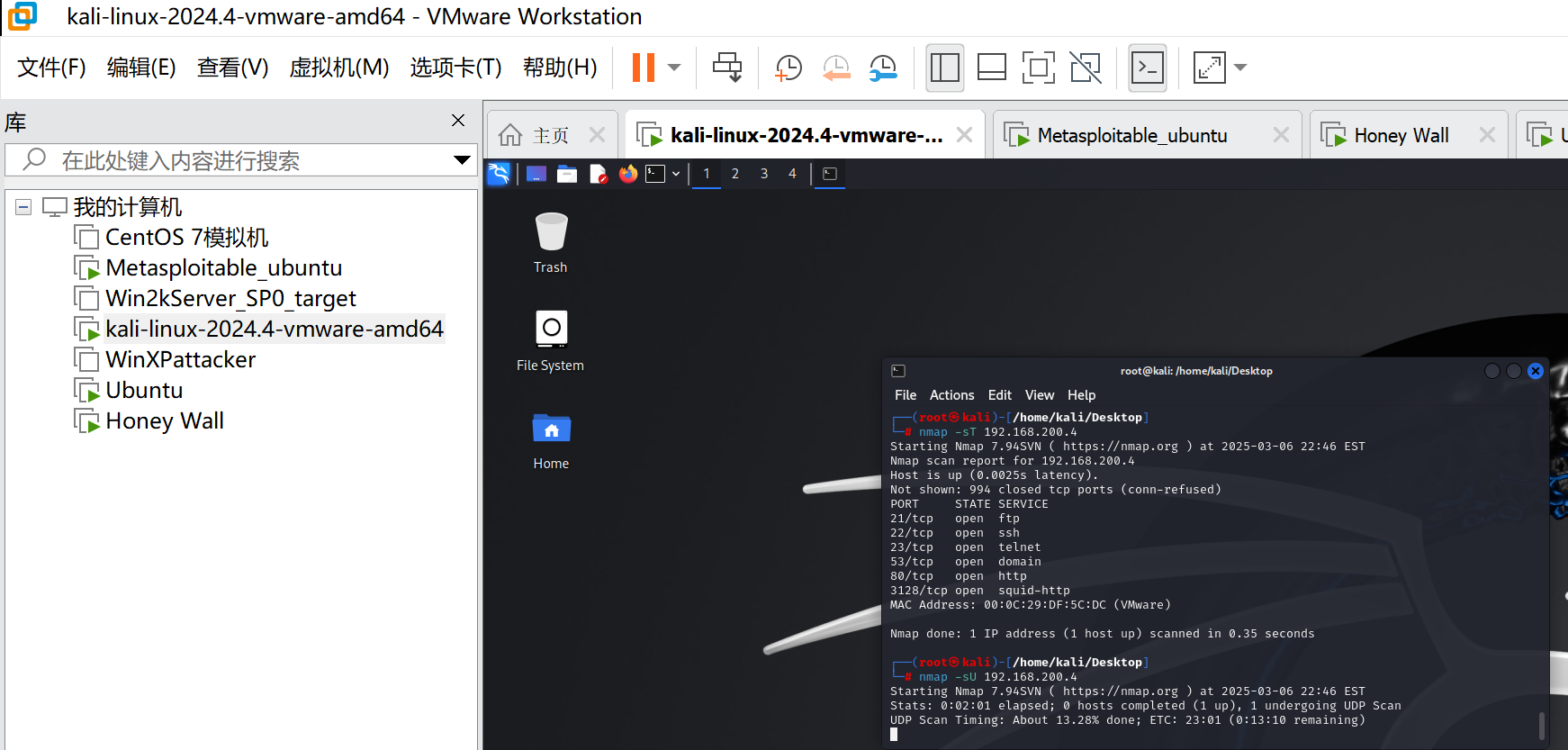Open text editor from Kali panel
The width and height of the screenshot is (1568, 750).
click(x=599, y=174)
